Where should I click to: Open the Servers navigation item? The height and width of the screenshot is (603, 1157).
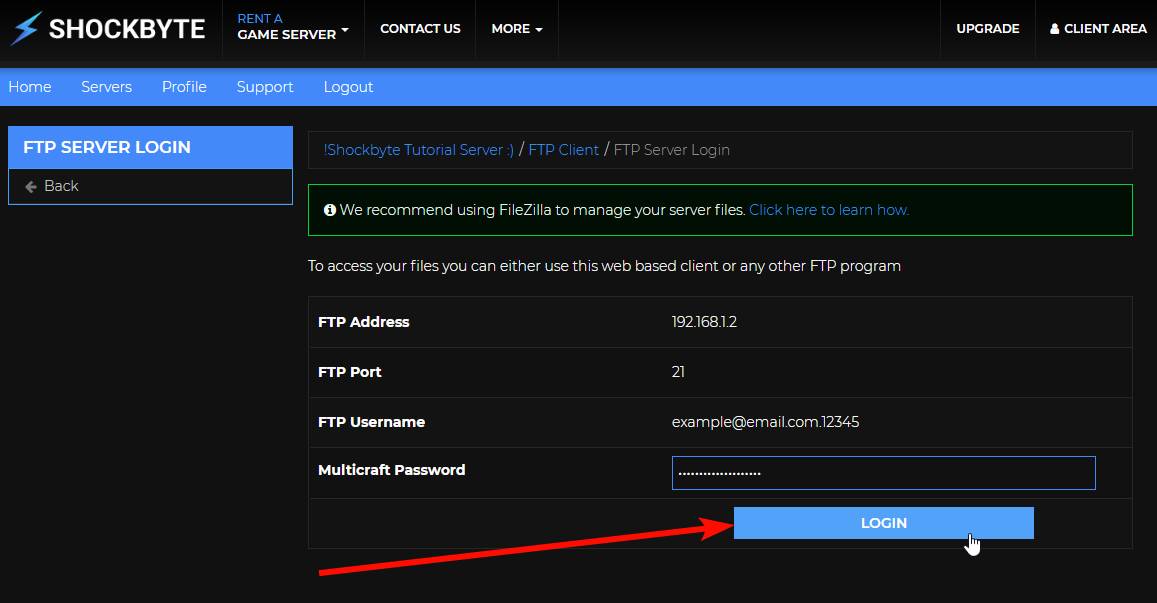[106, 87]
